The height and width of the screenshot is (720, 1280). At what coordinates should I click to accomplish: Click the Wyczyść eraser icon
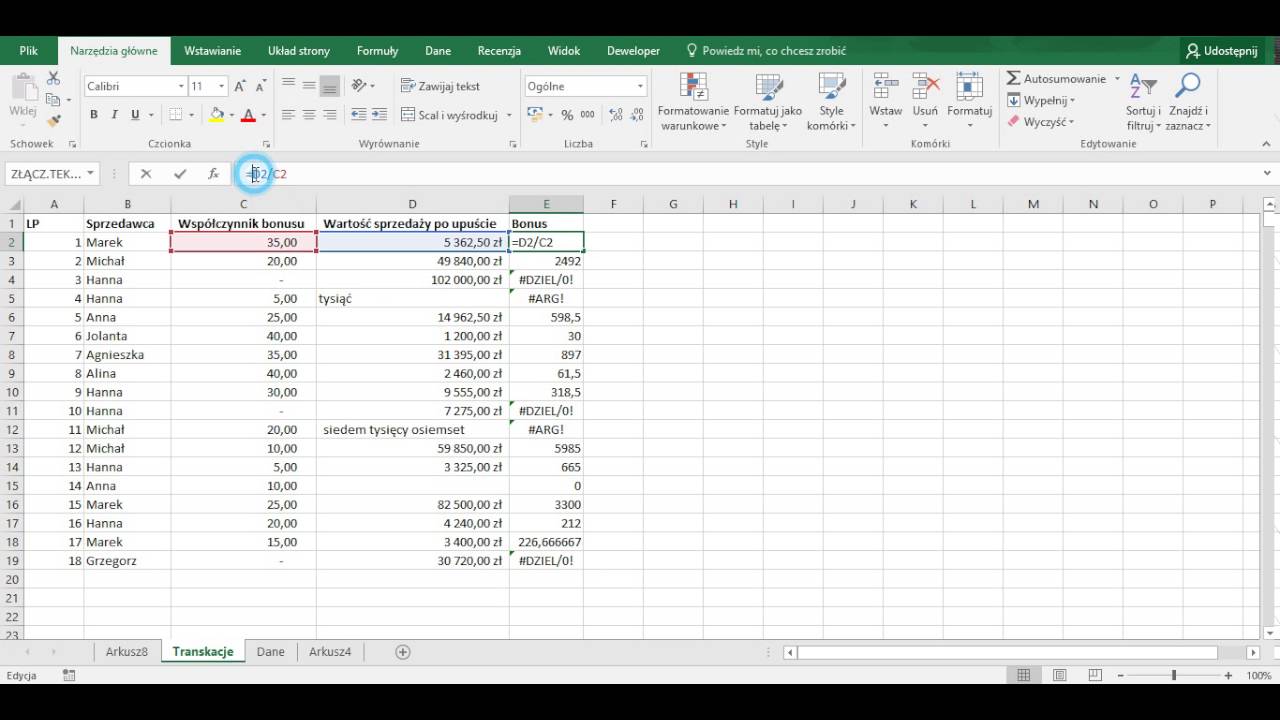pos(1013,122)
